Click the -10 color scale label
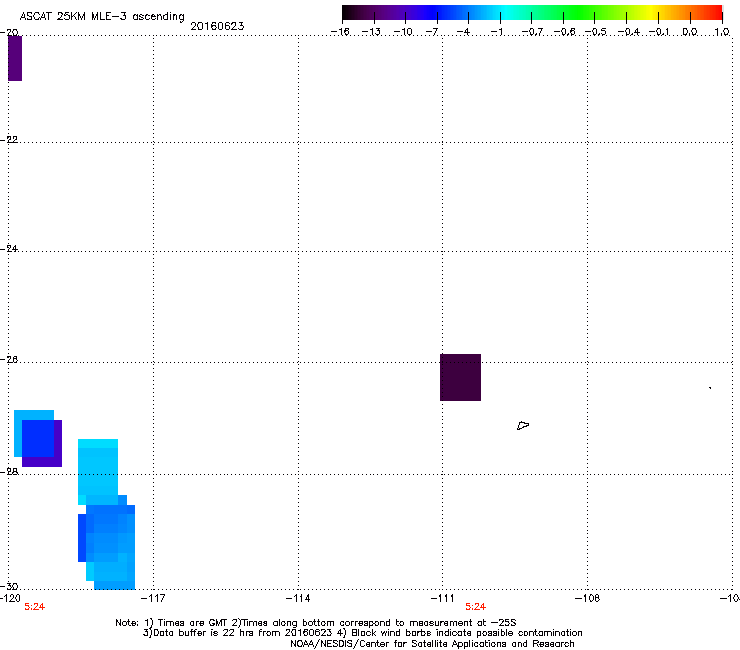The height and width of the screenshot is (650, 740). pyautogui.click(x=403, y=32)
